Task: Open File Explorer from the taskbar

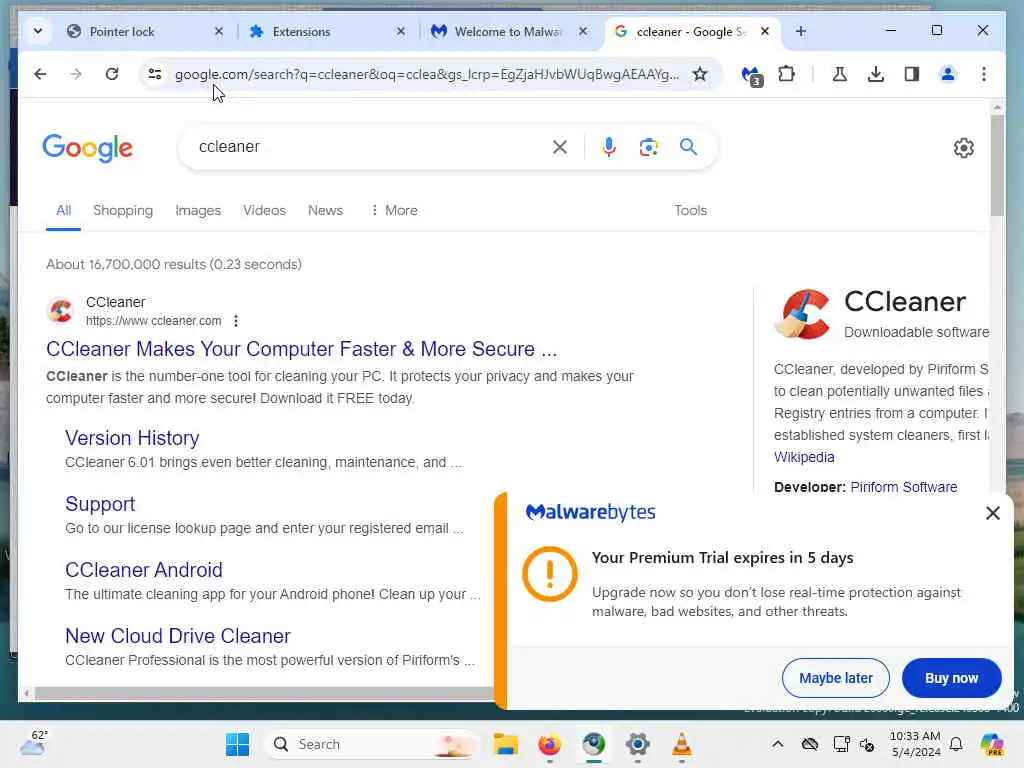Action: click(x=505, y=744)
